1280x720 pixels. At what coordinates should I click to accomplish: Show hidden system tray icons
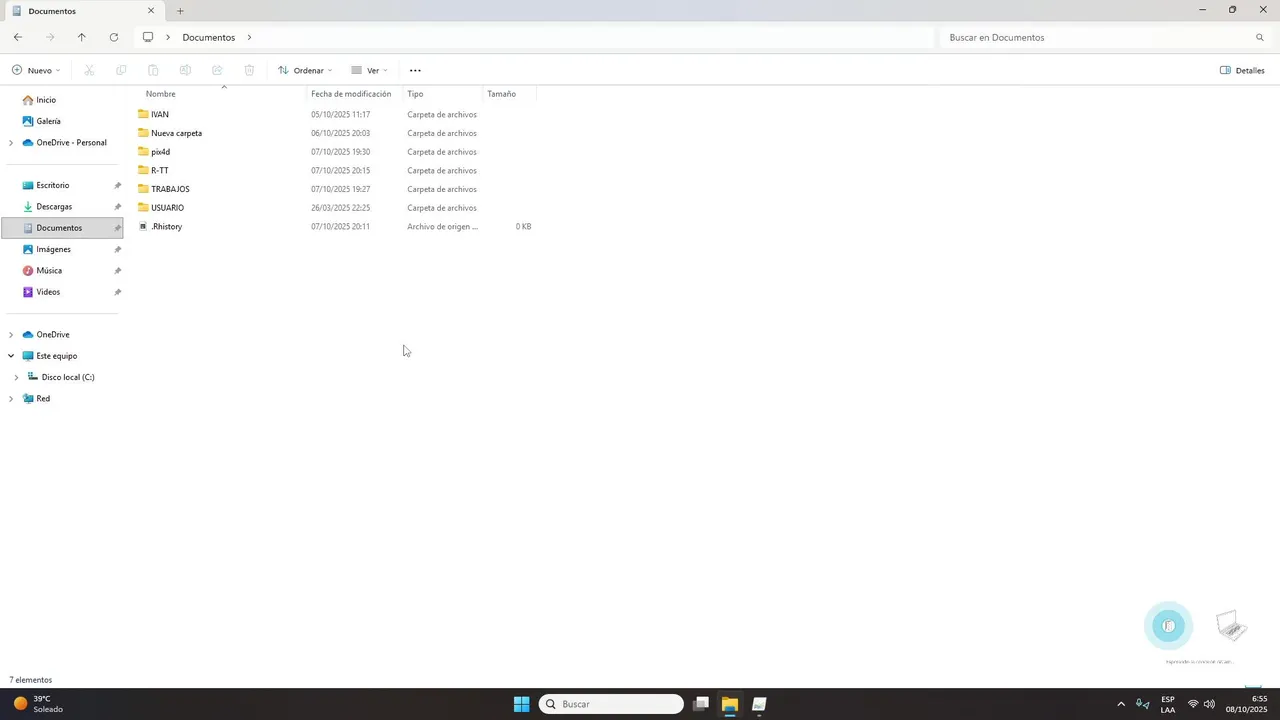(1121, 704)
